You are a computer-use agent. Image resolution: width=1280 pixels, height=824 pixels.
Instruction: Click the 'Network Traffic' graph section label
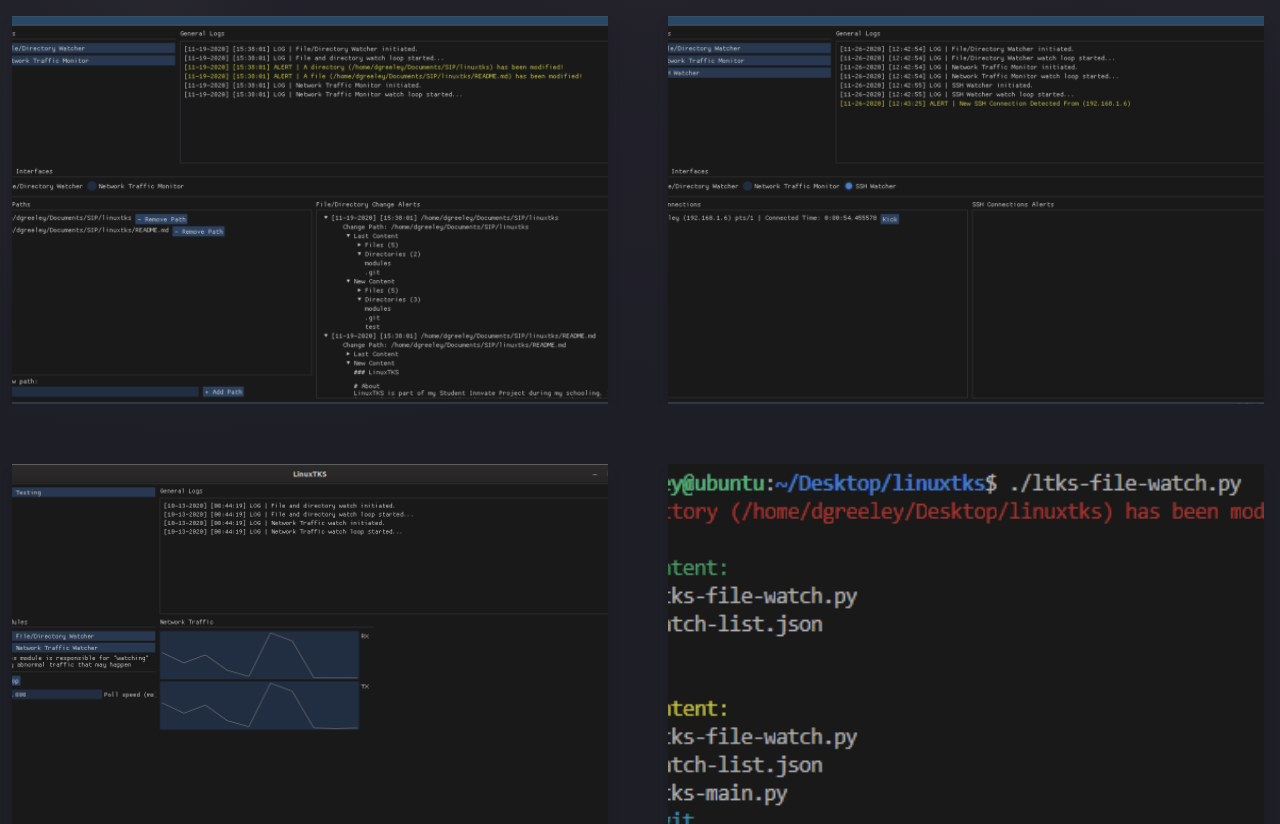[185, 622]
